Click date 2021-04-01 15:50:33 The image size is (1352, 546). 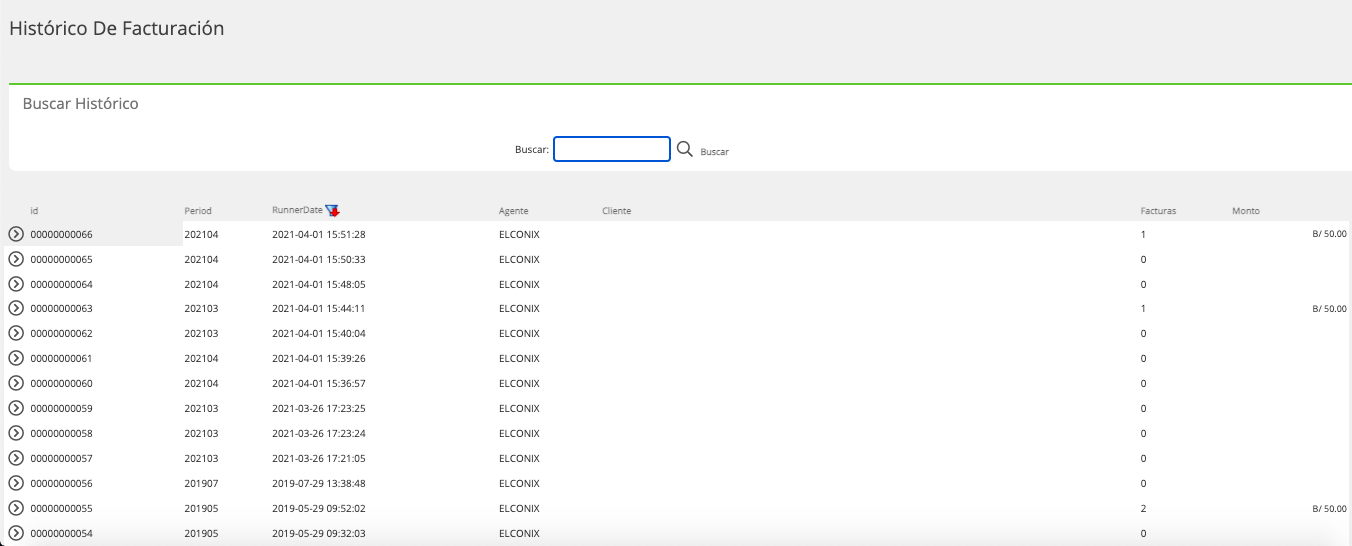(x=318, y=259)
